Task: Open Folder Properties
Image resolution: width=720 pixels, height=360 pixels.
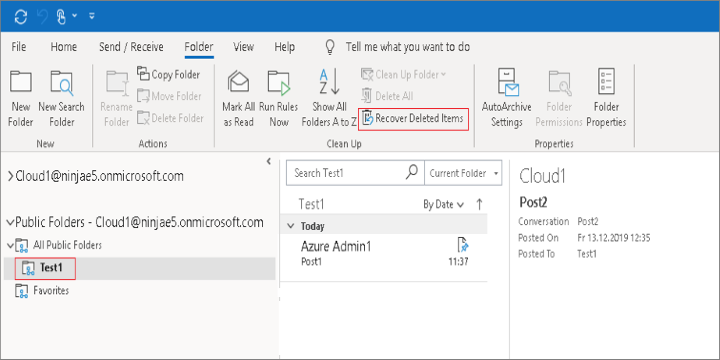Action: [x=607, y=98]
